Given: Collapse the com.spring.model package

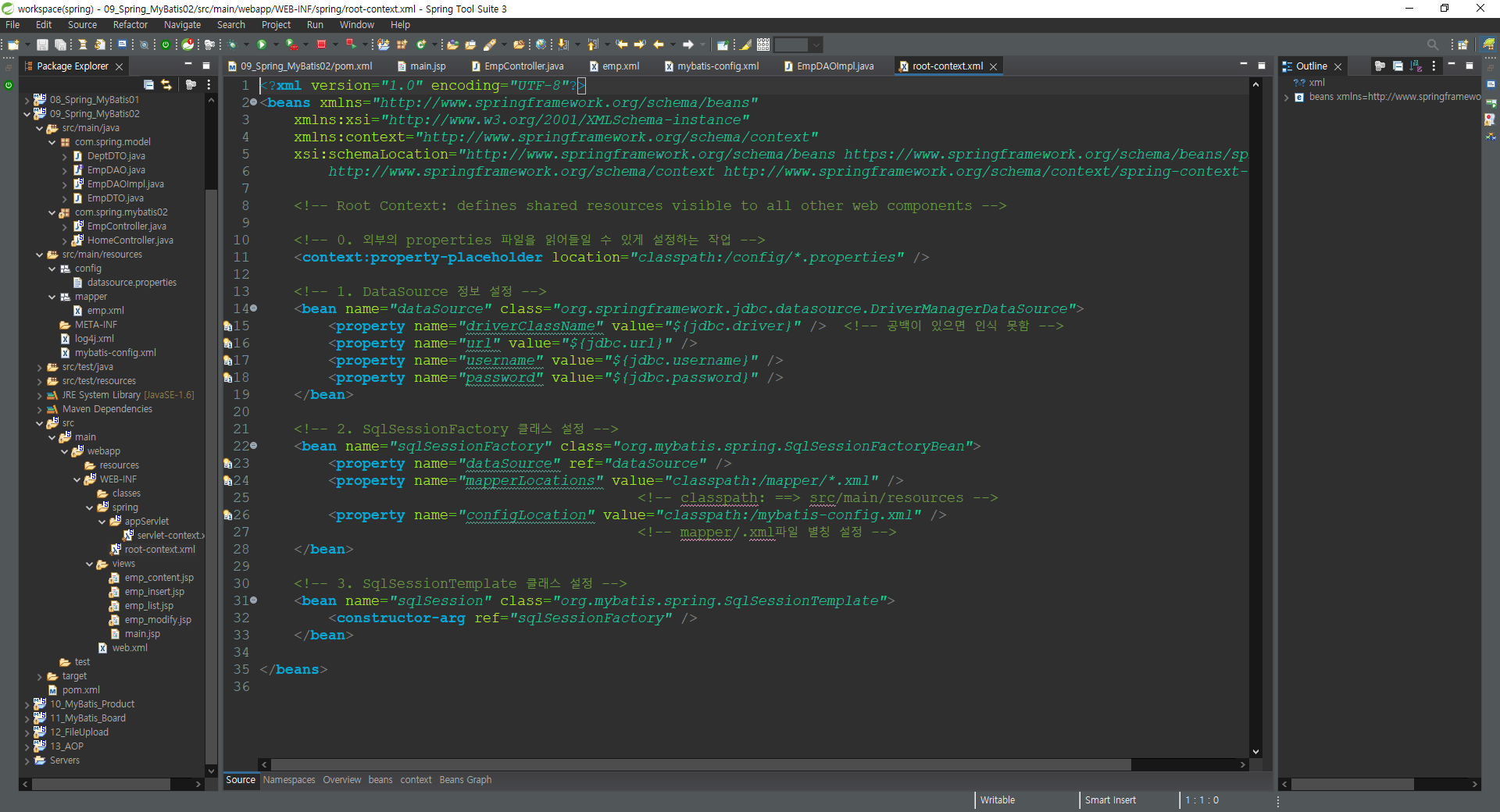Looking at the screenshot, I should (x=52, y=142).
